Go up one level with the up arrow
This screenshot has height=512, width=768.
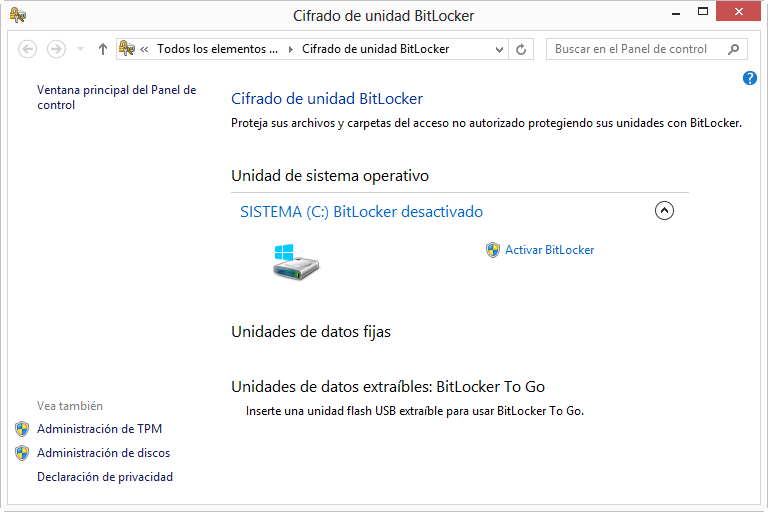102,49
